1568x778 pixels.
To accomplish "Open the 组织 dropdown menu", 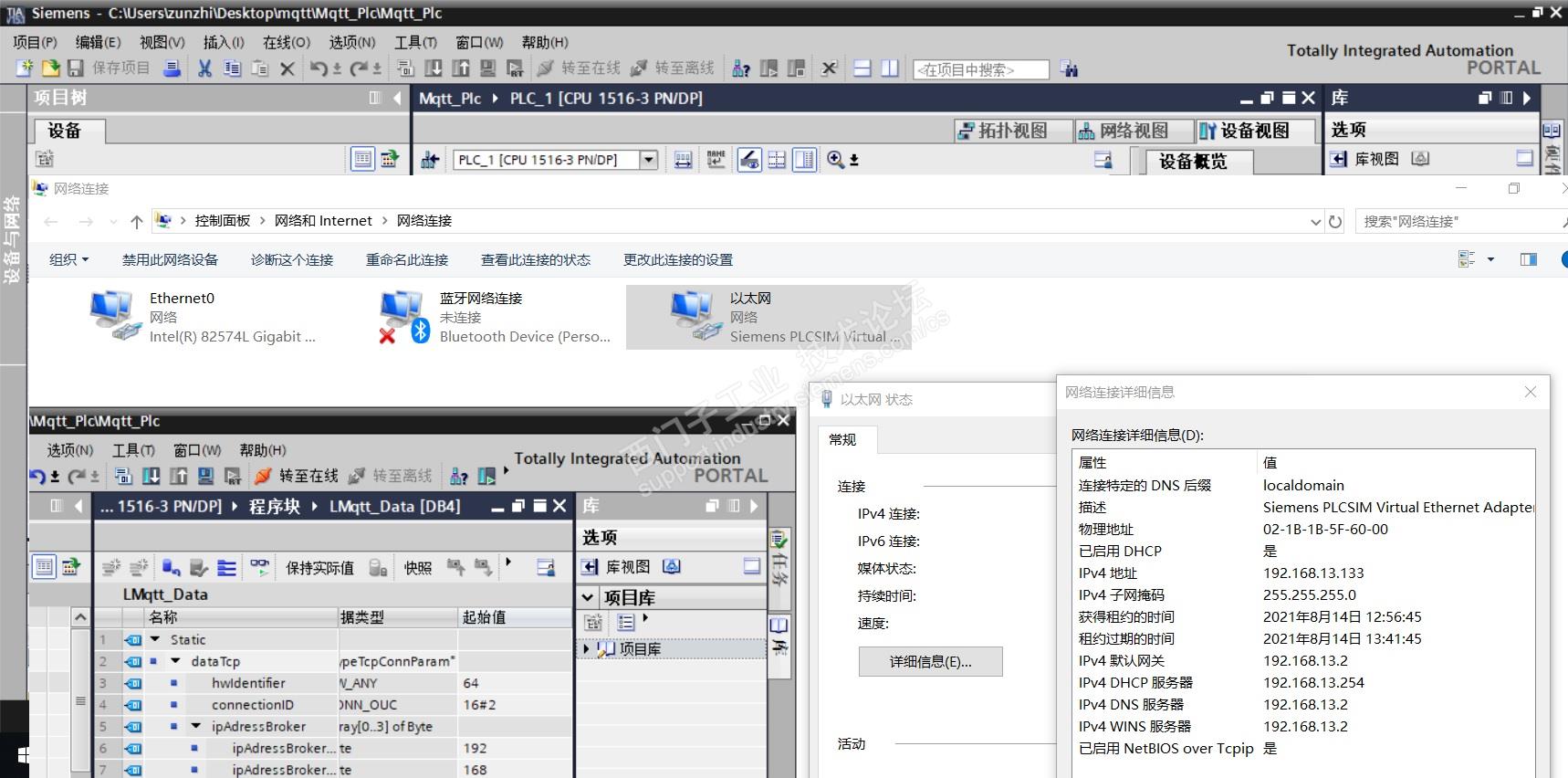I will (x=69, y=259).
